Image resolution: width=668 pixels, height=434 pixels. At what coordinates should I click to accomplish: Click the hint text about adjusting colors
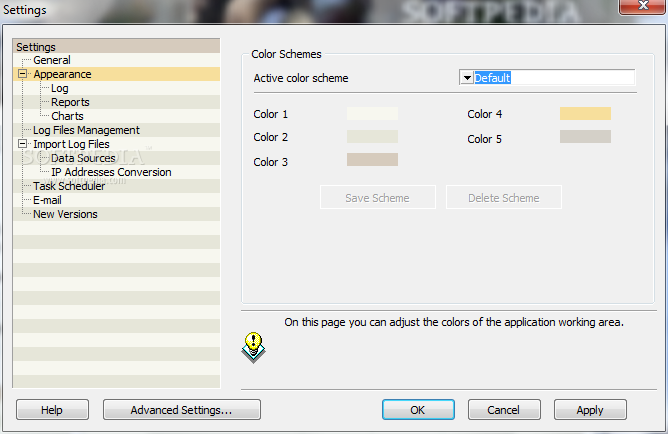pyautogui.click(x=454, y=322)
